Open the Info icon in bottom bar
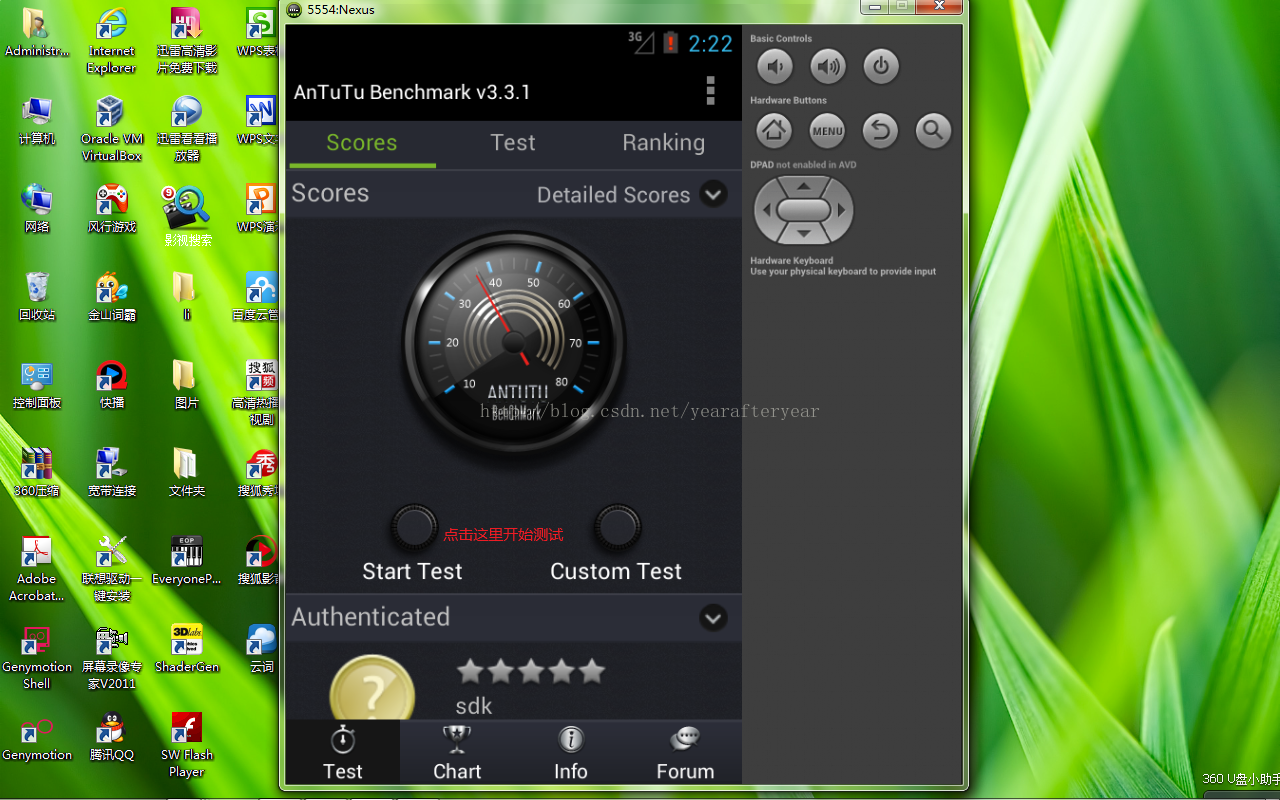 tap(571, 740)
